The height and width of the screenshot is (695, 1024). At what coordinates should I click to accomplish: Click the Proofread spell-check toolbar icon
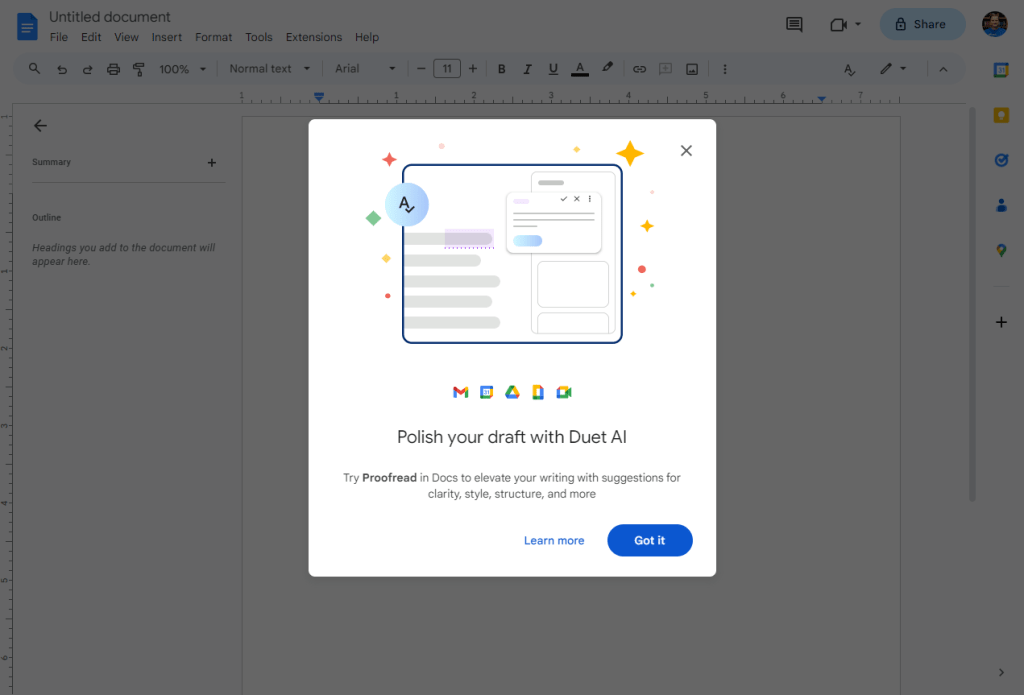(849, 69)
